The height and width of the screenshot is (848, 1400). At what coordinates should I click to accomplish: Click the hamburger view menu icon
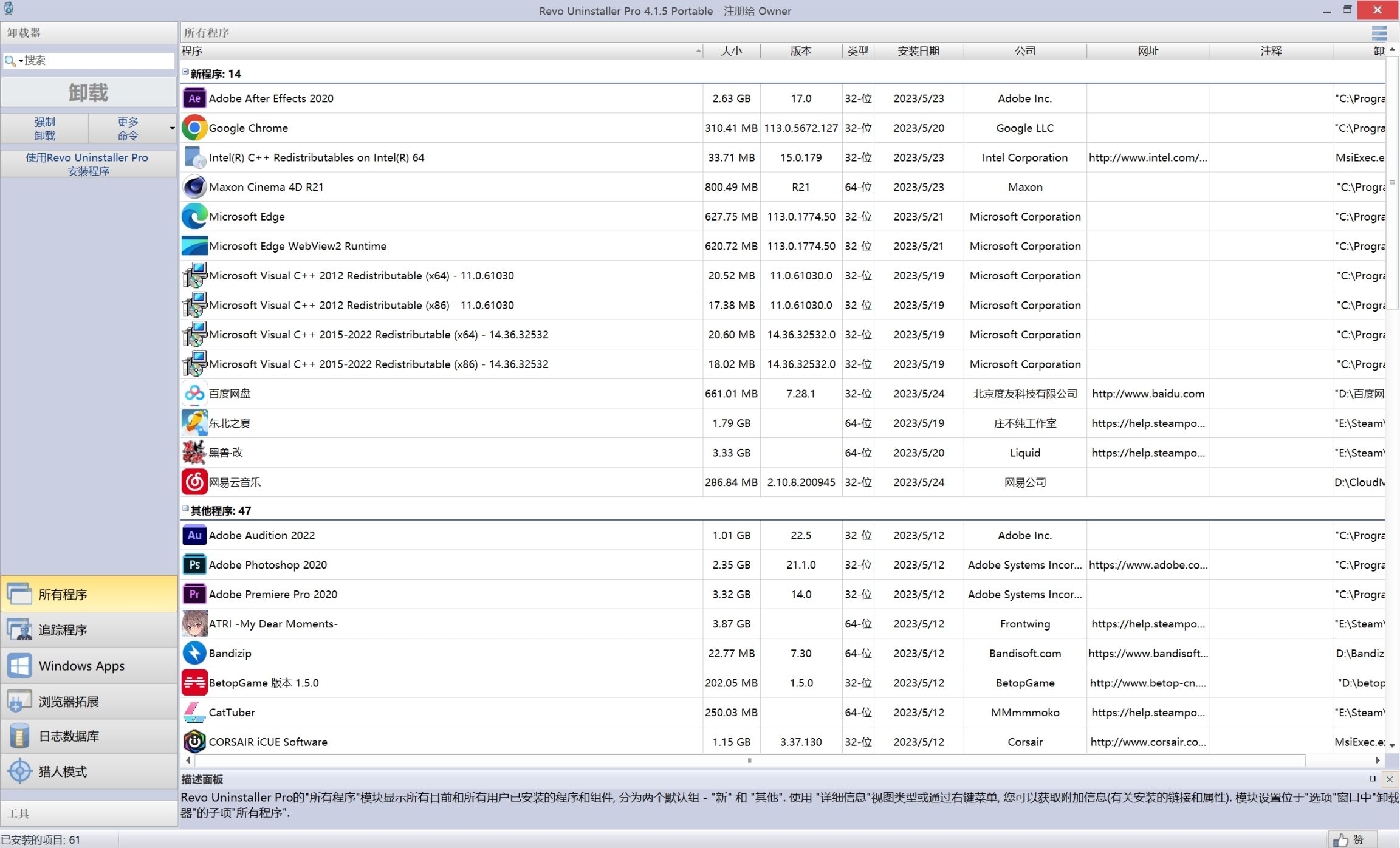tap(1379, 33)
